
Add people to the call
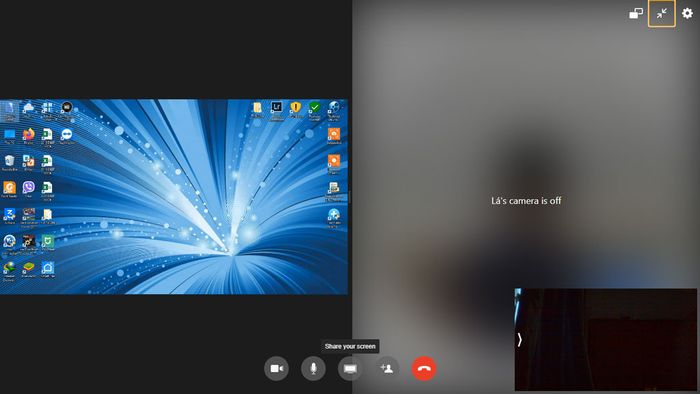(x=387, y=369)
